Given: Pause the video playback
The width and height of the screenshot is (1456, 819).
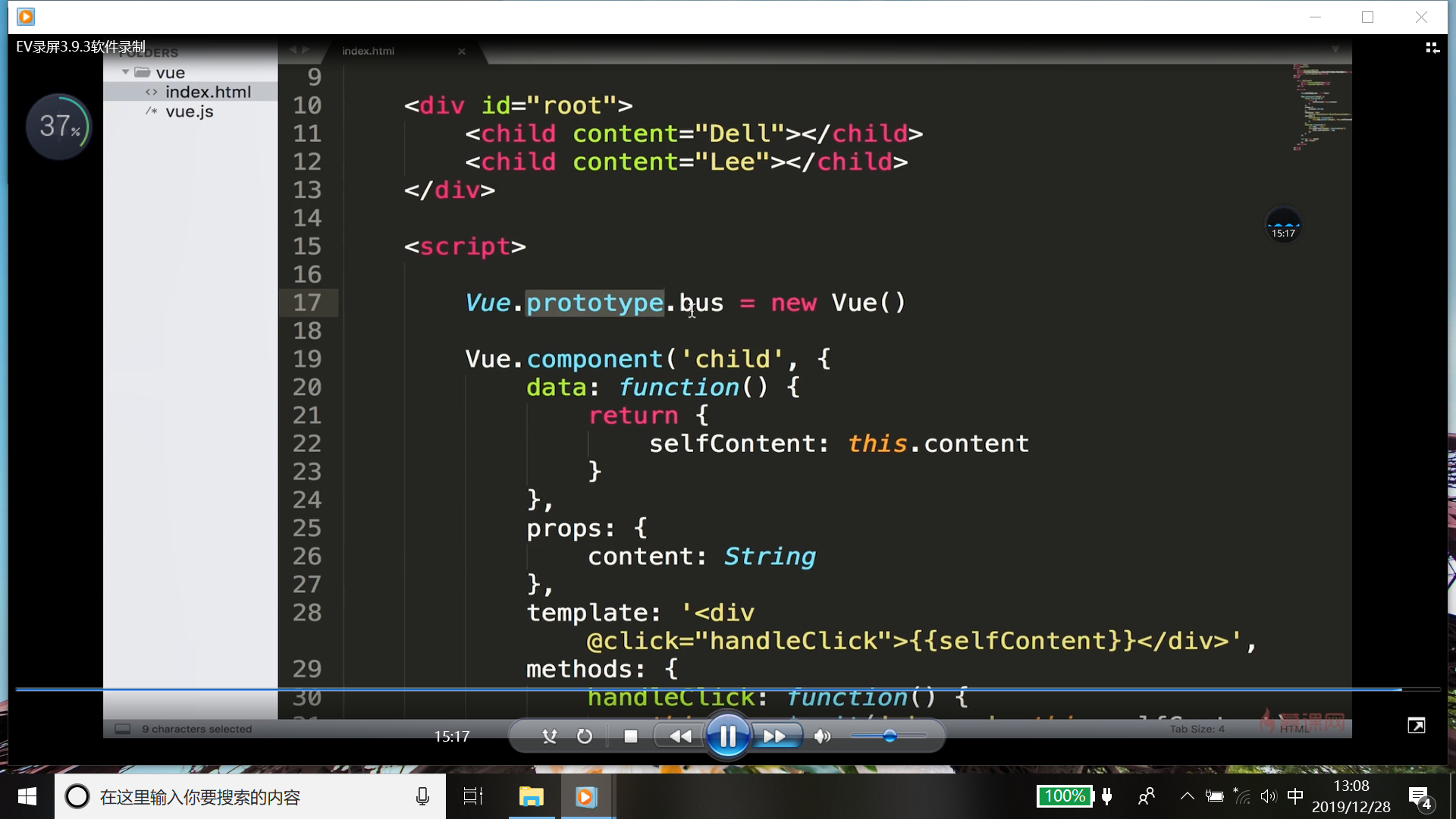Looking at the screenshot, I should point(726,736).
